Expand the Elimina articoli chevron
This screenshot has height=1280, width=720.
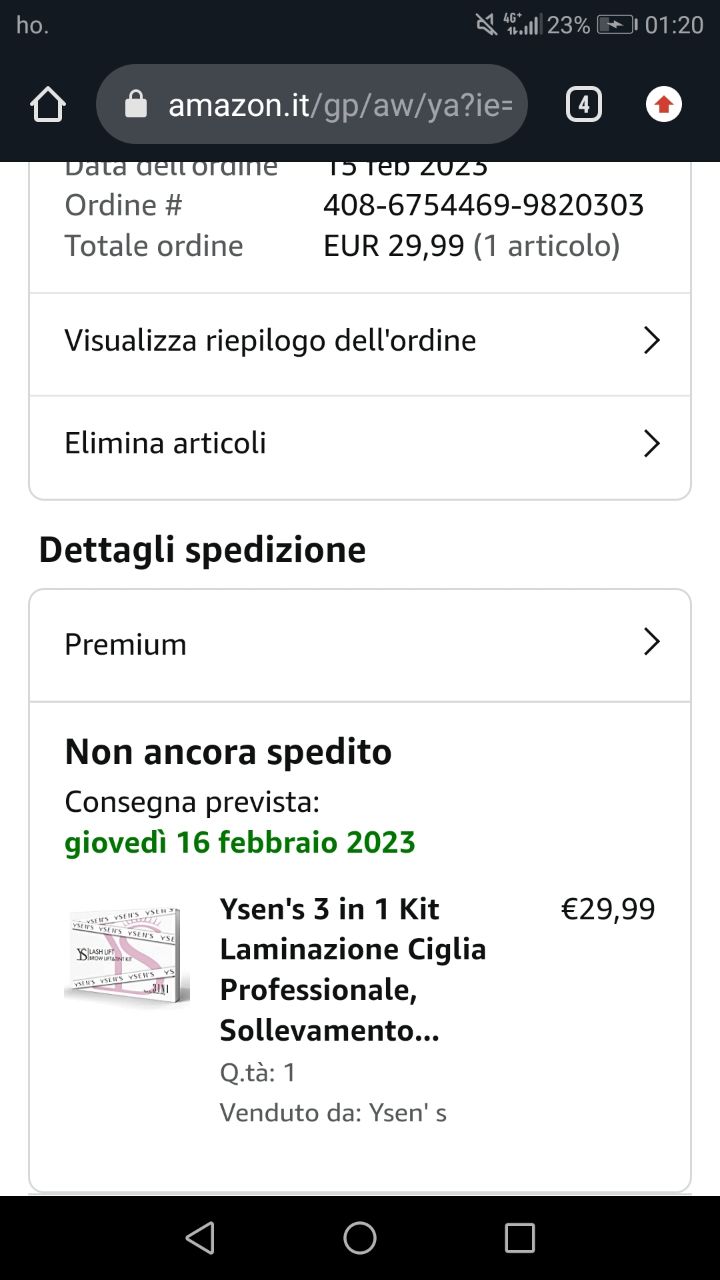coord(652,443)
